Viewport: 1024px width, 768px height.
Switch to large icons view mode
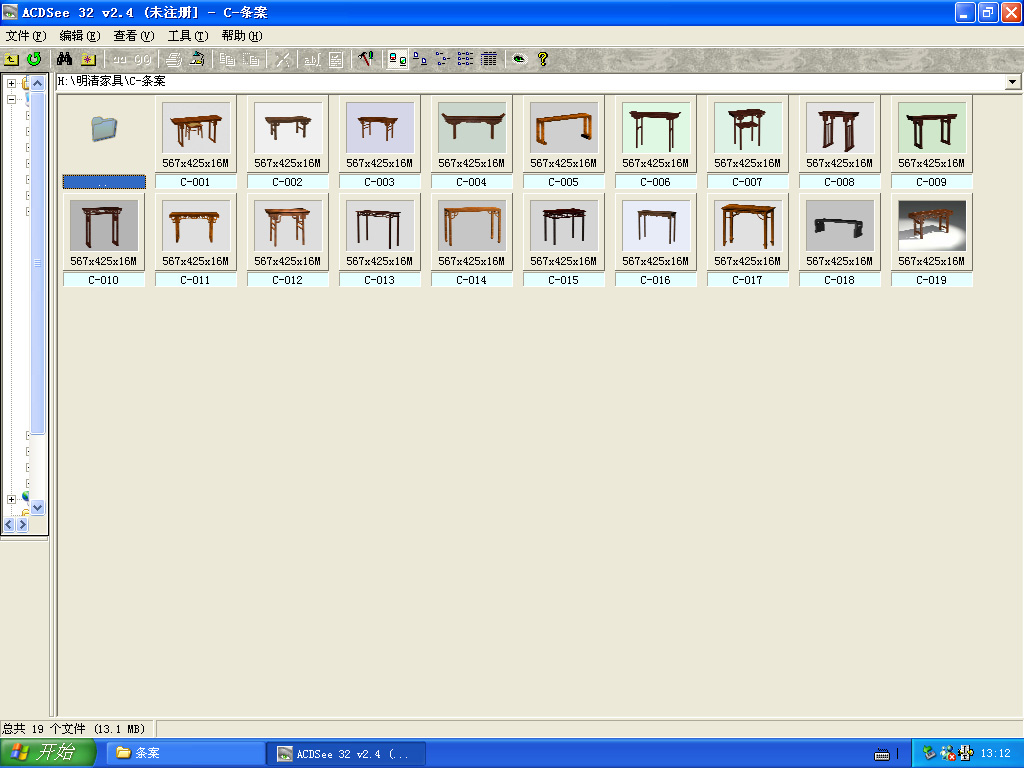coord(420,59)
